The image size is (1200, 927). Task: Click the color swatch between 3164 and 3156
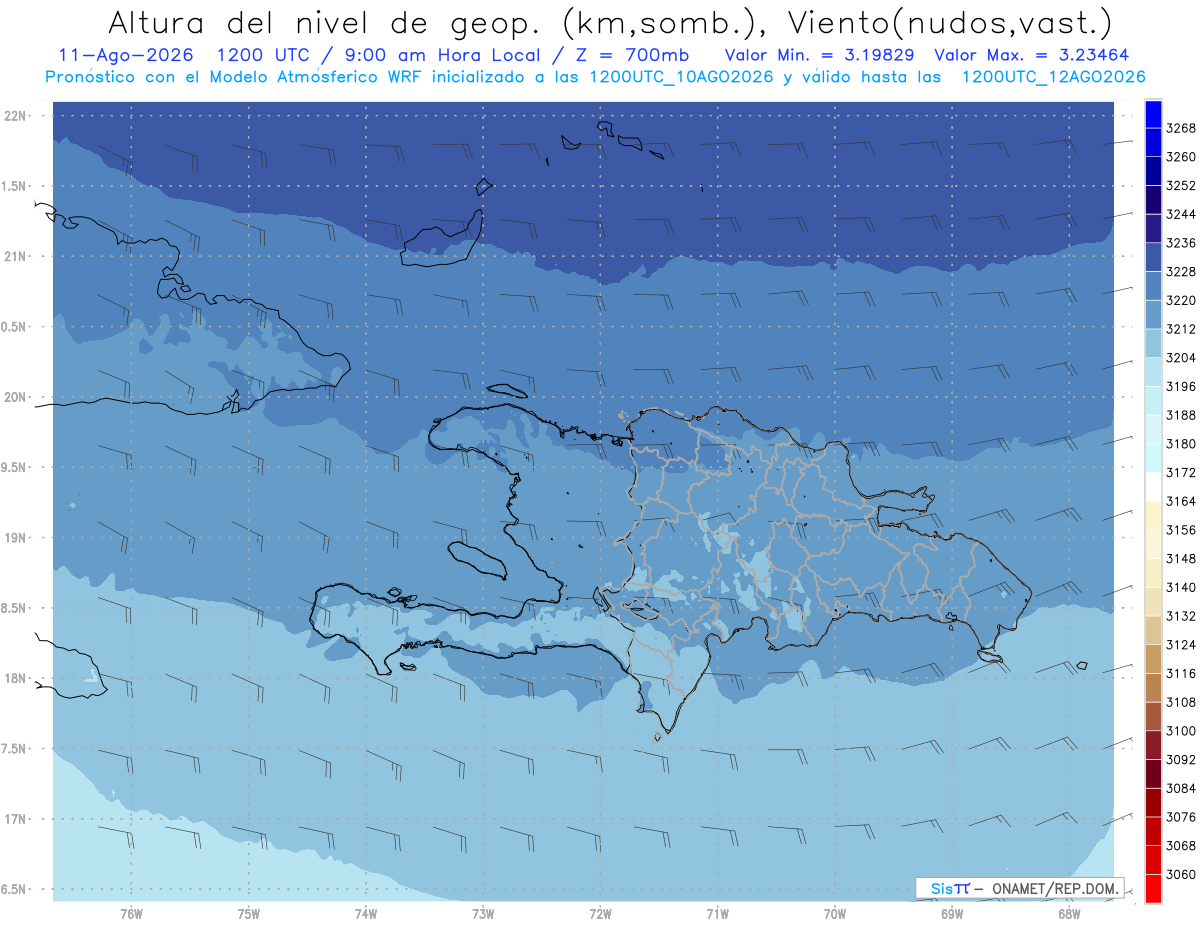click(1153, 515)
